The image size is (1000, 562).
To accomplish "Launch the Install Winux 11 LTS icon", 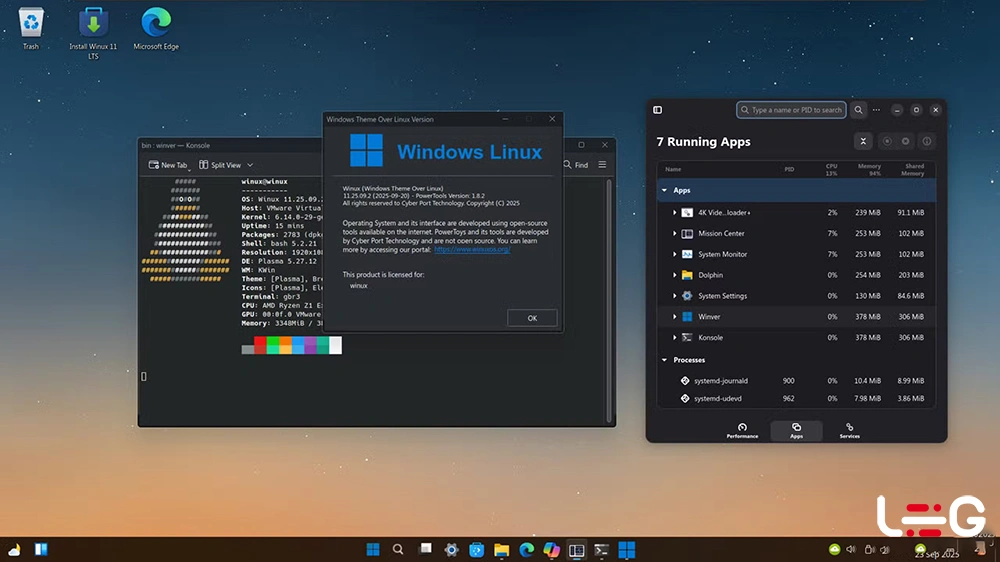I will [93, 22].
